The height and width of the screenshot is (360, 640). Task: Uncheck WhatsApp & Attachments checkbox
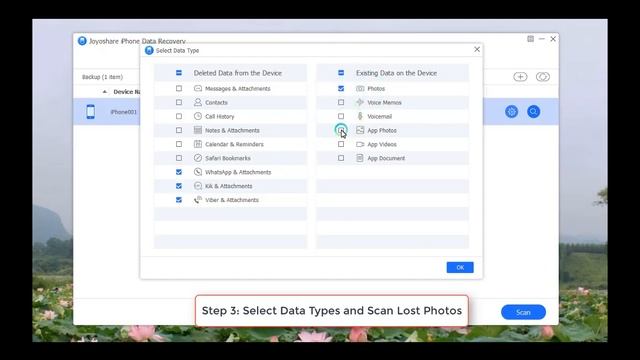179,172
